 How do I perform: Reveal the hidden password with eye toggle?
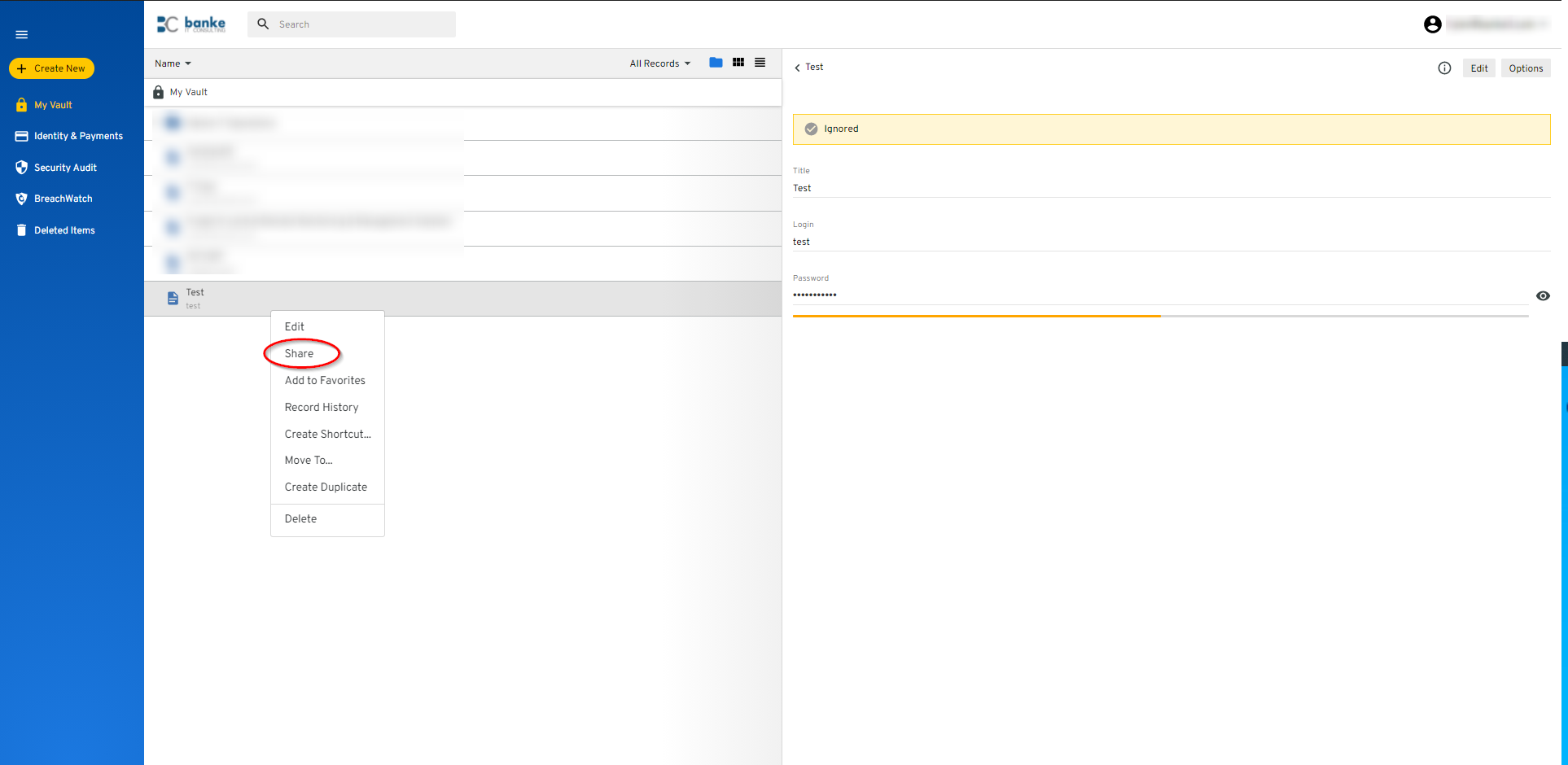click(1543, 295)
